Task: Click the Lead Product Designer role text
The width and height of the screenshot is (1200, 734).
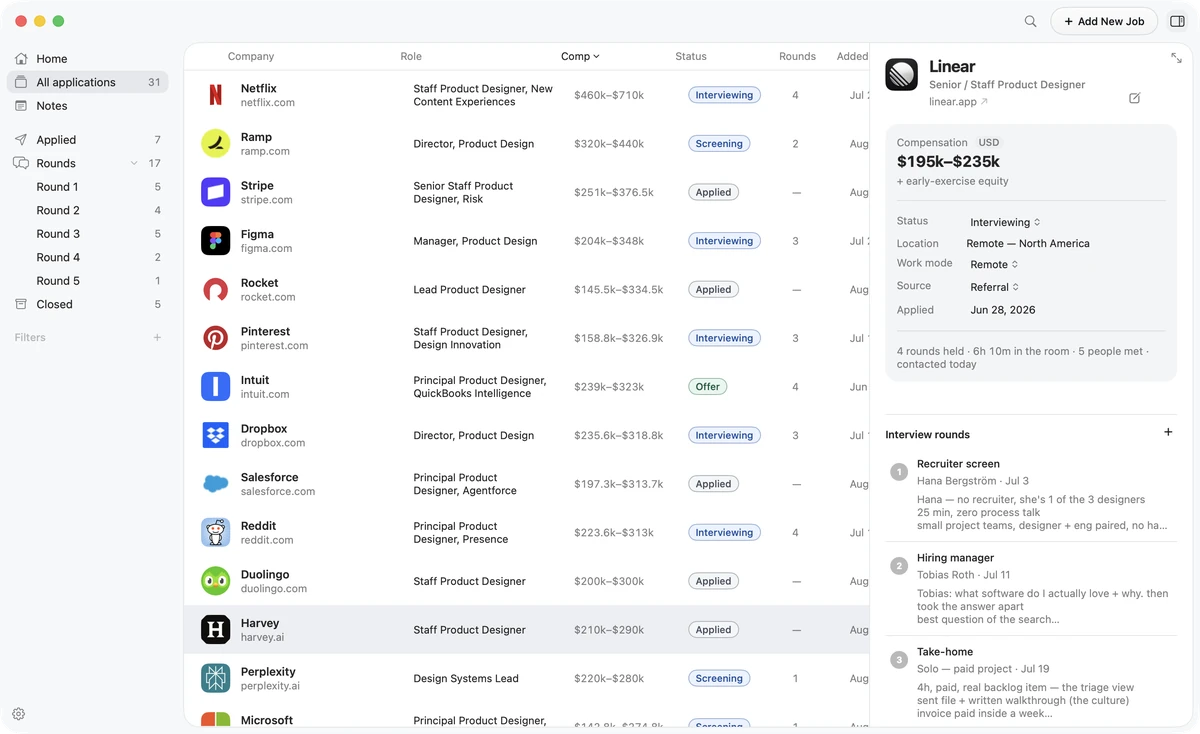Action: coord(469,290)
